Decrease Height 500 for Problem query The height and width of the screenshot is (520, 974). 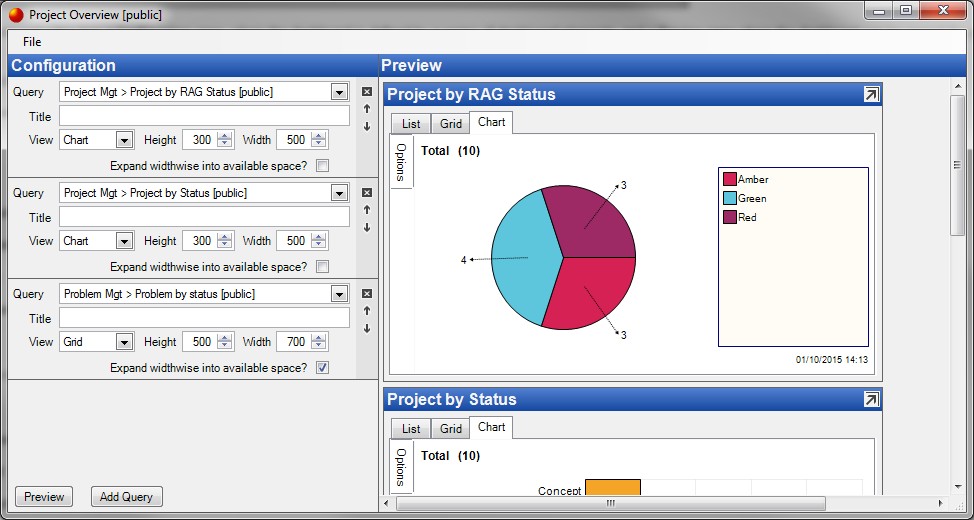tap(225, 346)
